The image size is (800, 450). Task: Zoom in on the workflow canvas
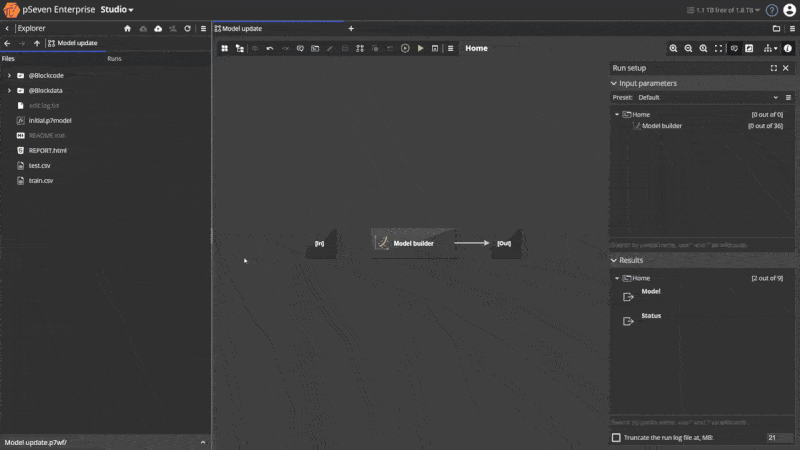673,48
